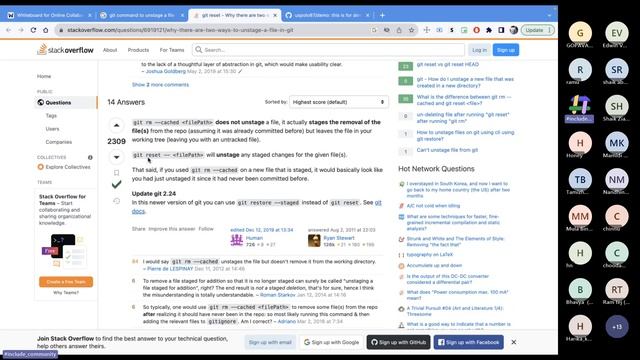Image resolution: width=640 pixels, height=360 pixels.
Task: Reload the Stack Overflow page
Action: [33, 30]
